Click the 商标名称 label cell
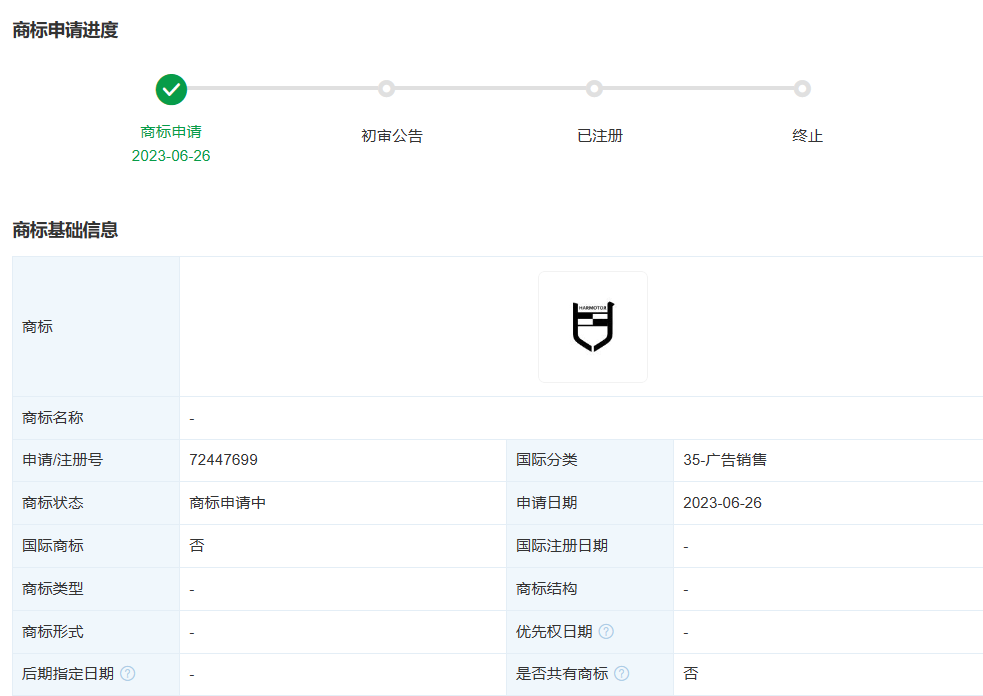This screenshot has width=983, height=696. (96, 418)
